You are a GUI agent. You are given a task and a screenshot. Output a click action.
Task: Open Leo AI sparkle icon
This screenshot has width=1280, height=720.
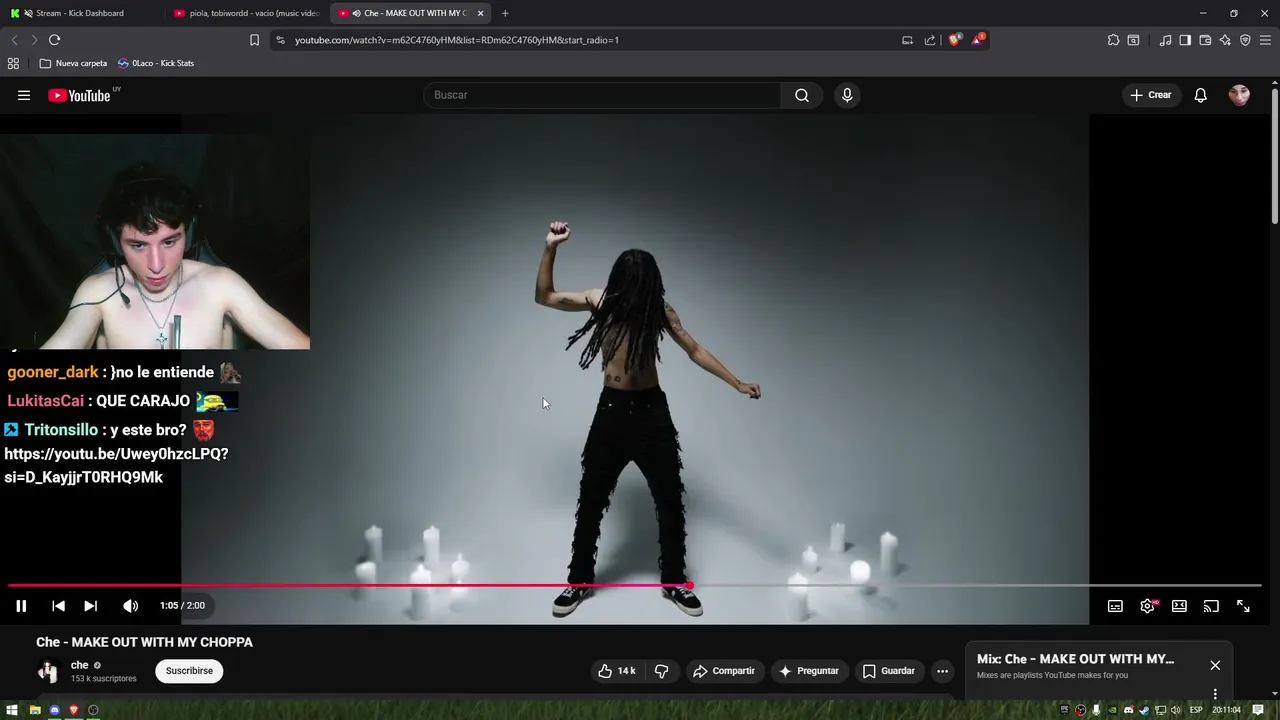[1225, 40]
